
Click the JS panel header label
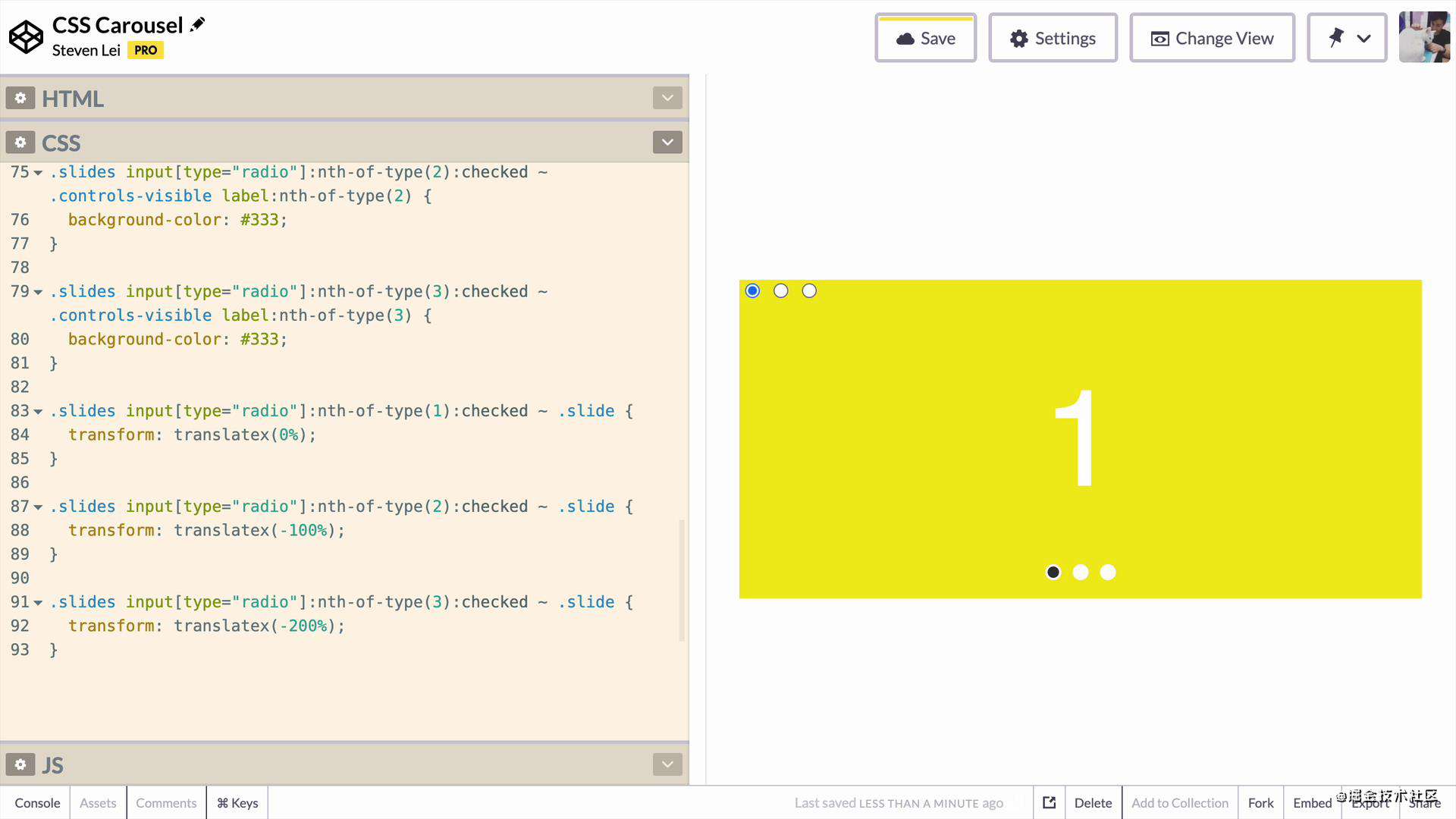pos(52,764)
